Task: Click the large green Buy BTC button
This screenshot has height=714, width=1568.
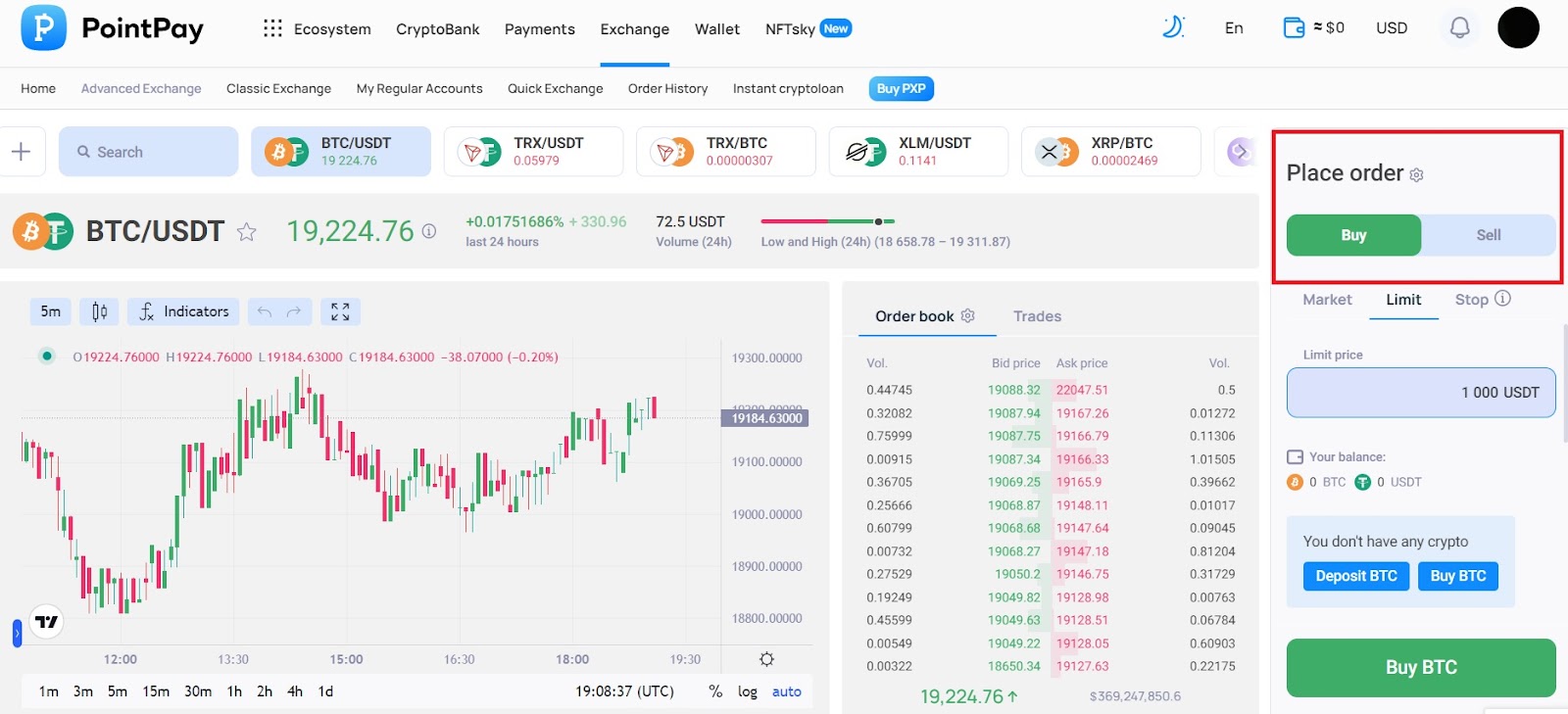Action: (1421, 668)
